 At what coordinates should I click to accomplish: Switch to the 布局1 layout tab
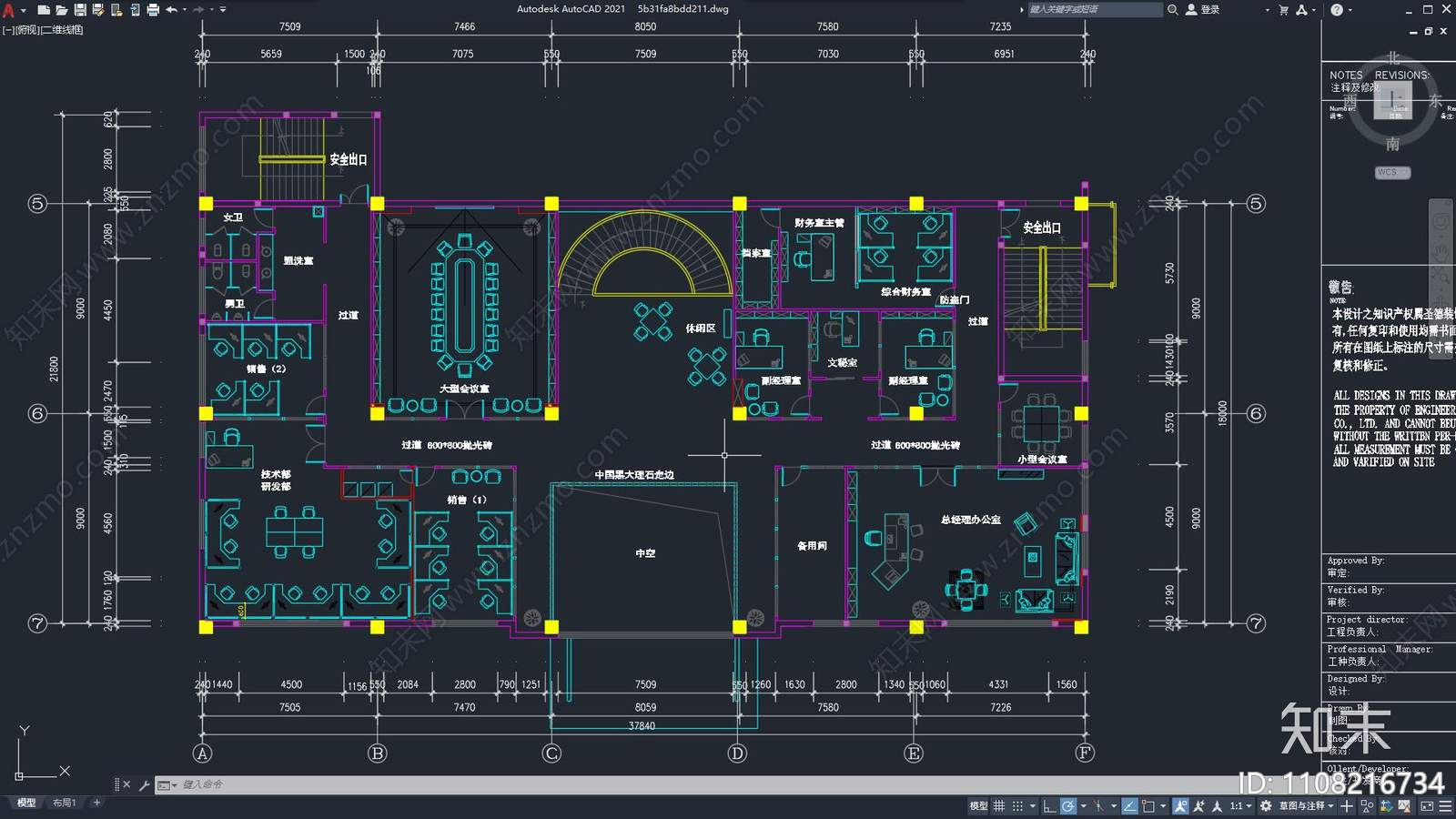pyautogui.click(x=64, y=803)
